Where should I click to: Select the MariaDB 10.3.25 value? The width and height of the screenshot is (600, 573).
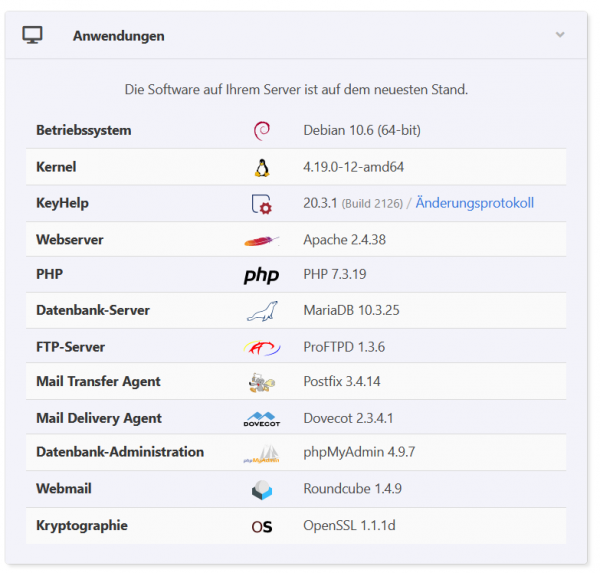pos(351,310)
